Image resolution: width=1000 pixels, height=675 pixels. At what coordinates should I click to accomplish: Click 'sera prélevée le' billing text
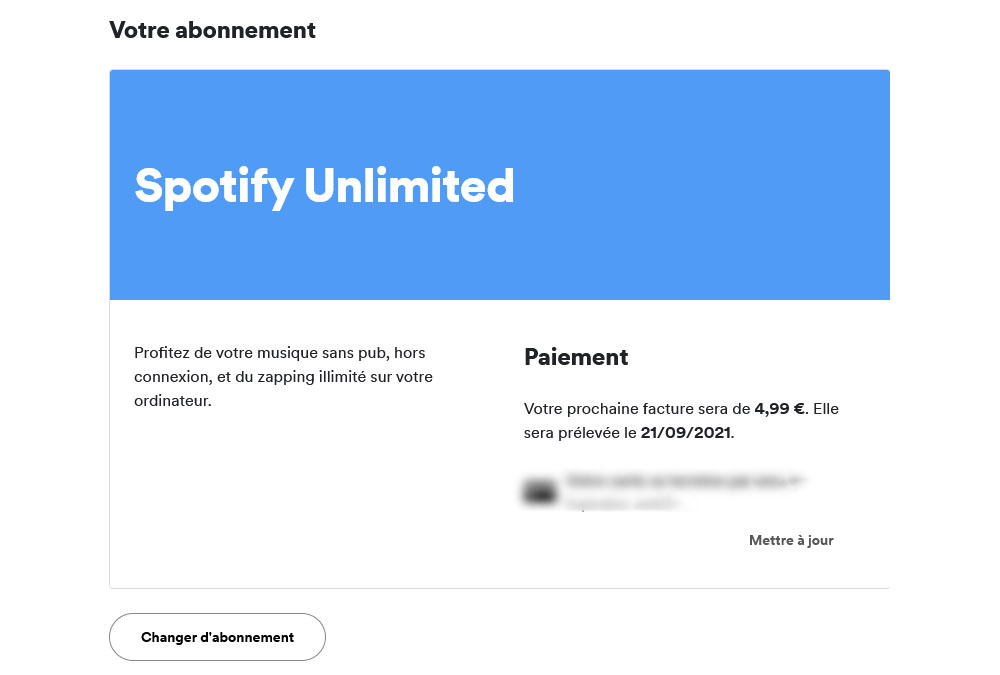pos(580,433)
